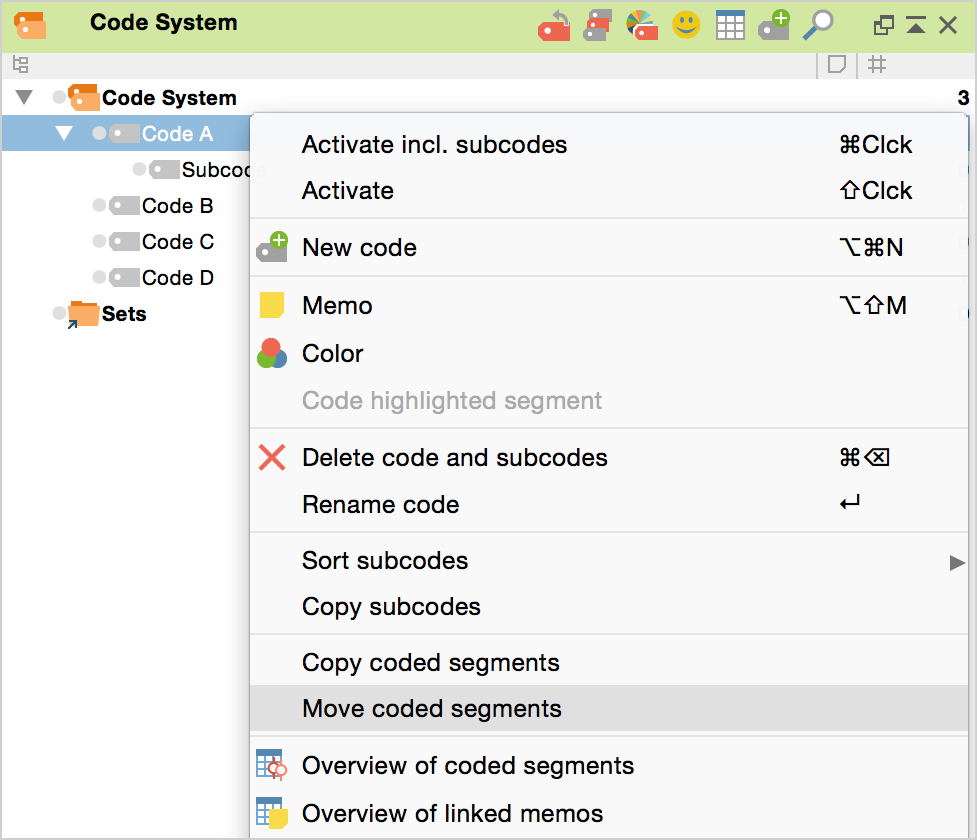This screenshot has height=840, width=977.
Task: Click the reset activations red tag icon
Action: pyautogui.click(x=553, y=25)
